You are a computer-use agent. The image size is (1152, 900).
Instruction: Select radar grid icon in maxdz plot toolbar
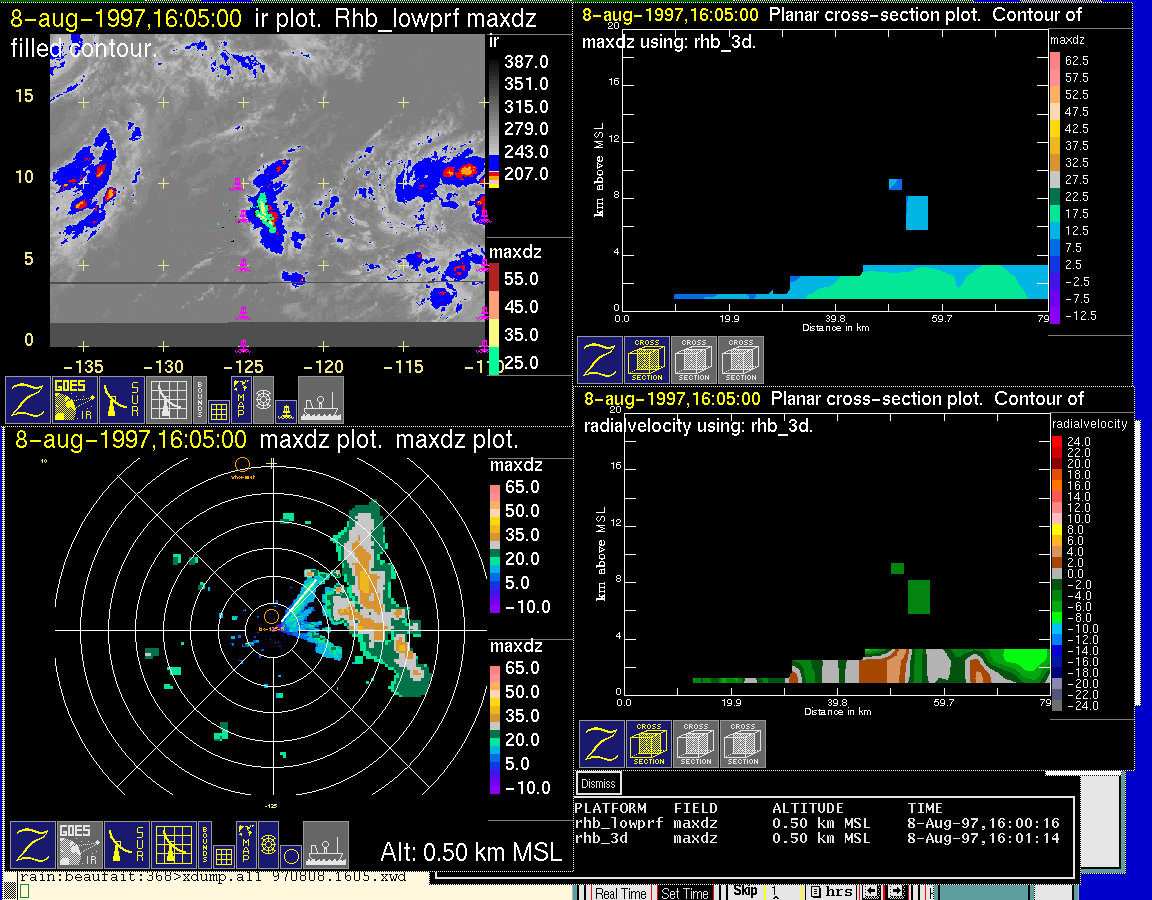(174, 844)
